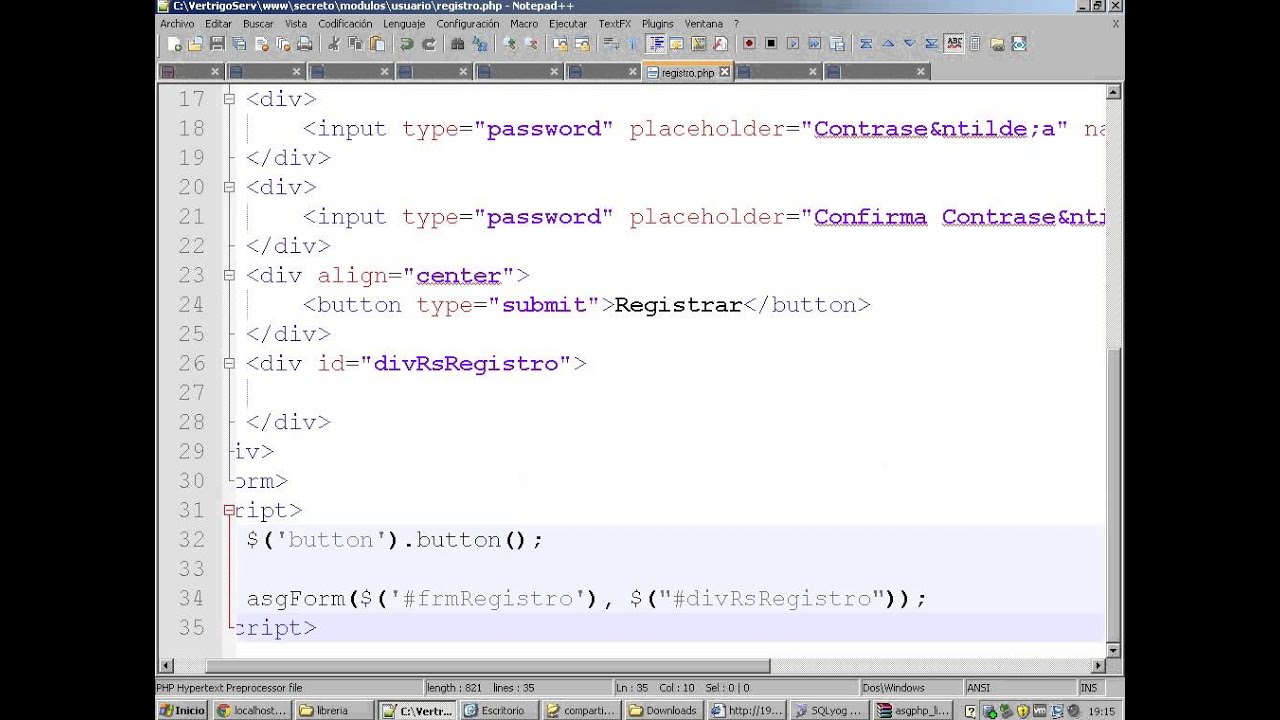
Task: Open the Replace toolbar icon
Action: (480, 44)
